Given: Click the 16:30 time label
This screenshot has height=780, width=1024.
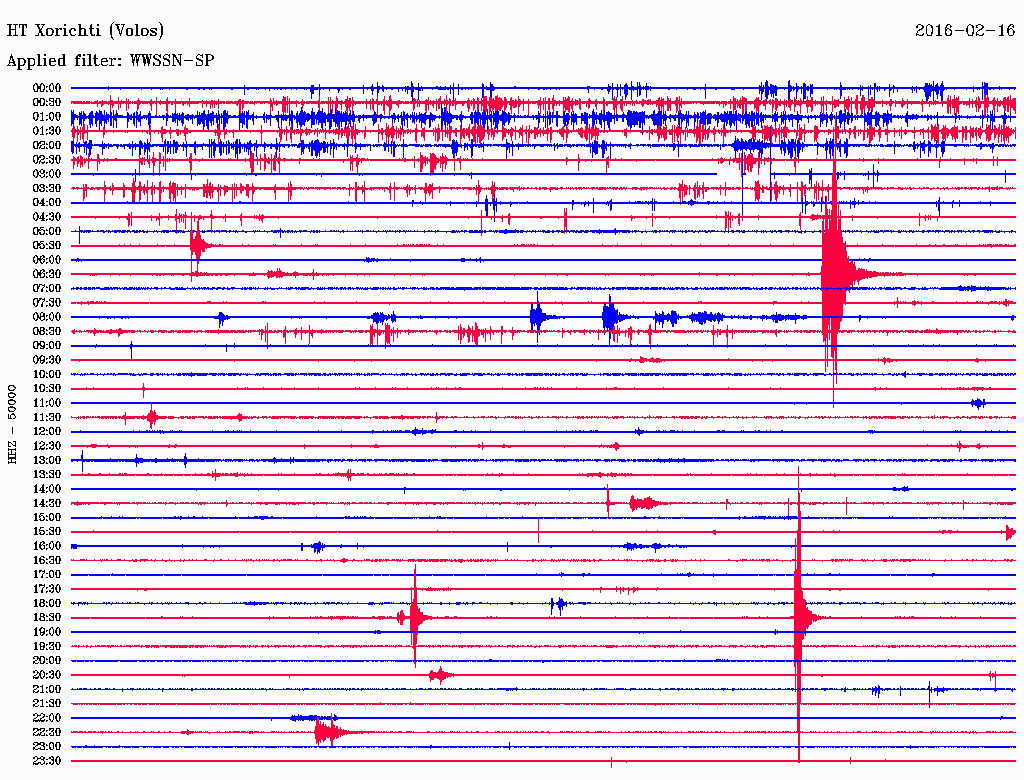Looking at the screenshot, I should (x=47, y=561).
